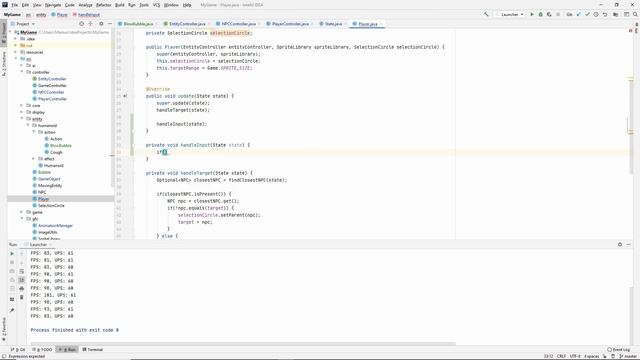
Task: Click the rollback undo arrow icon
Action: point(605,14)
